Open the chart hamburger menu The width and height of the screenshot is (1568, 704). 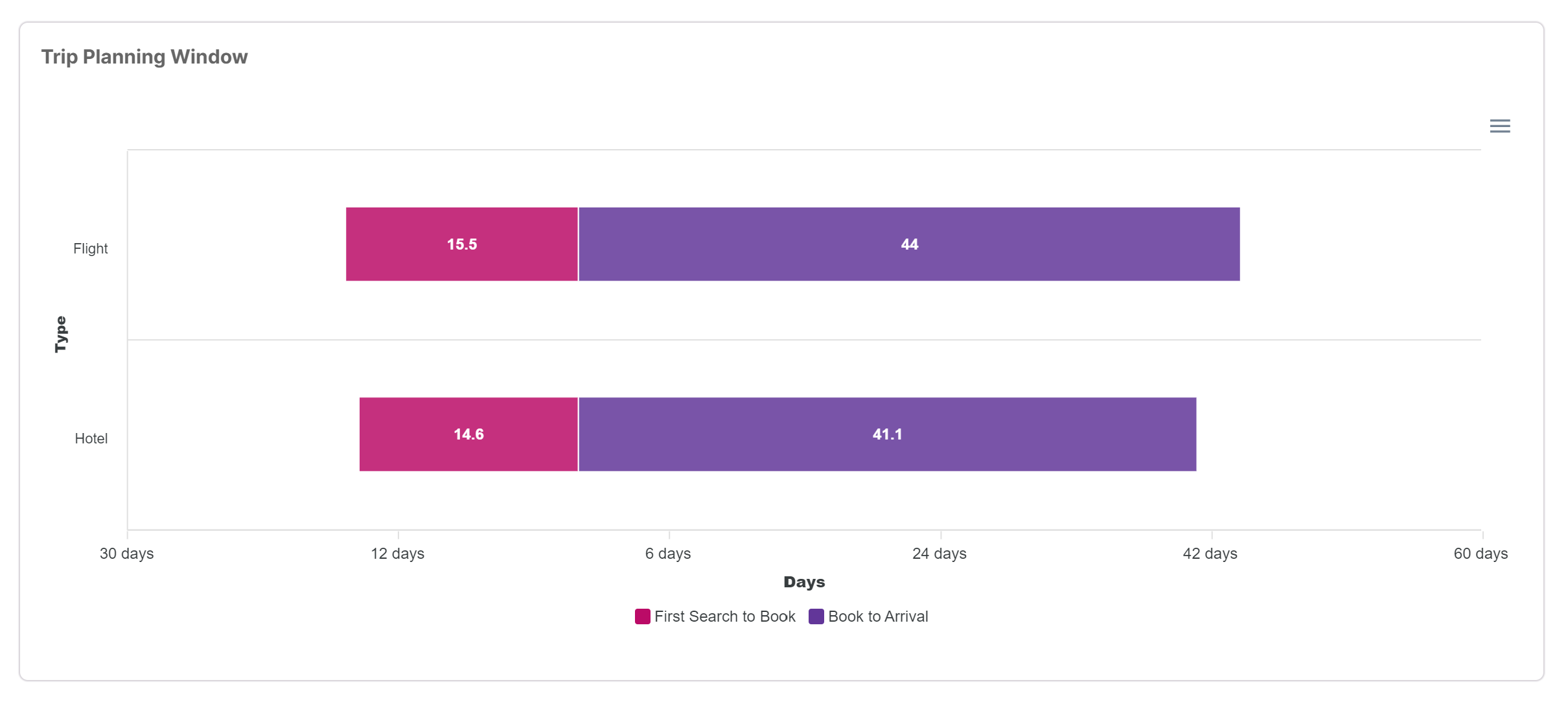tap(1499, 126)
